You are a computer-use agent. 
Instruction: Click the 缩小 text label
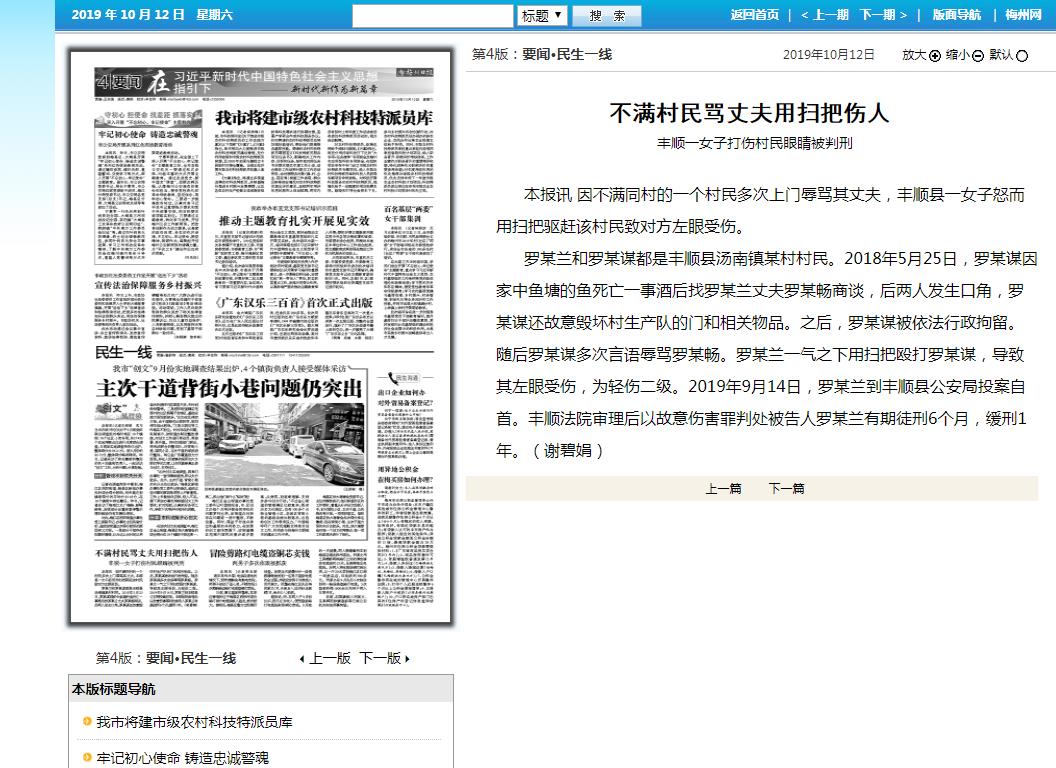tap(958, 55)
